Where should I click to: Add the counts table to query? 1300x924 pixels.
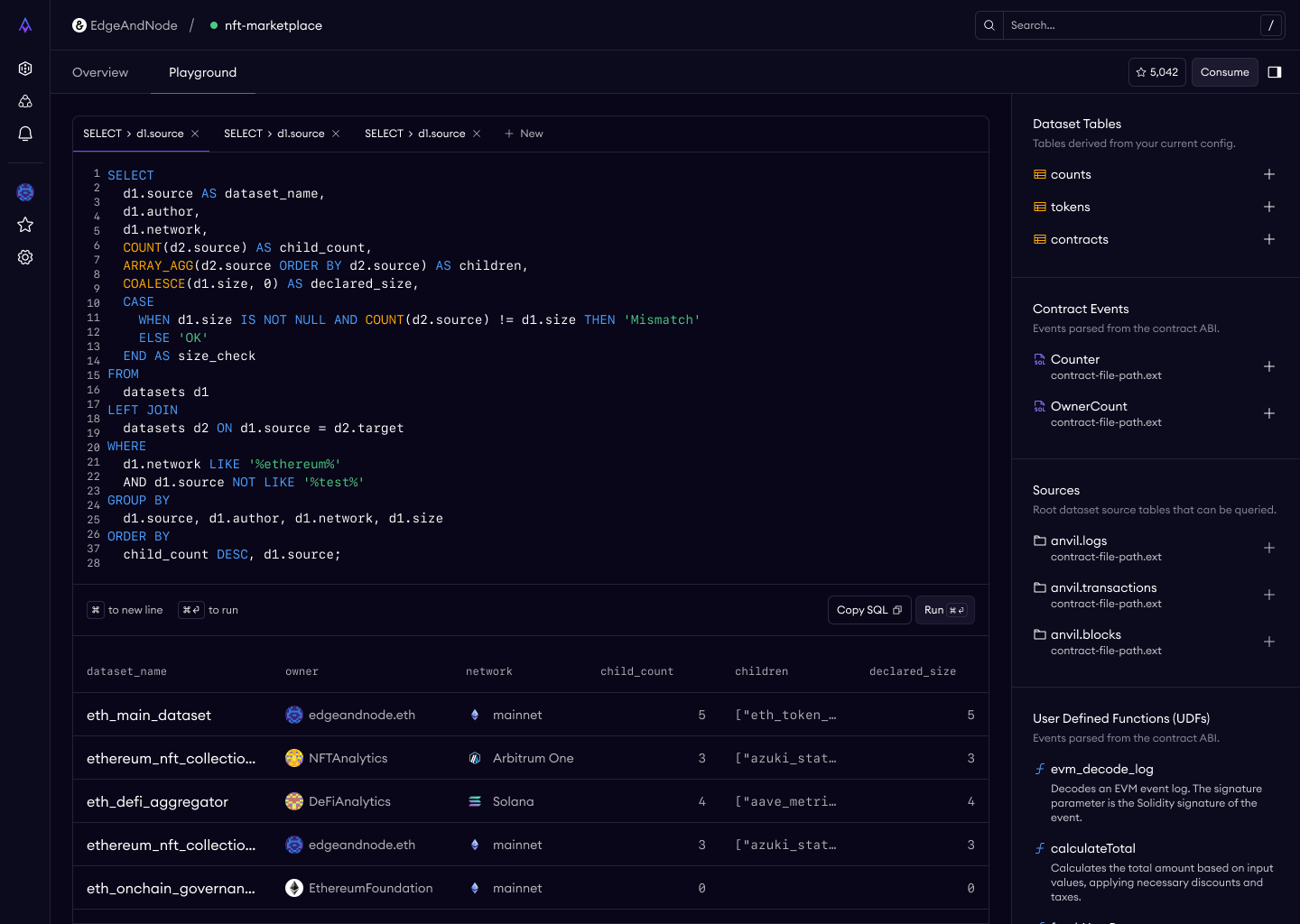(1268, 174)
